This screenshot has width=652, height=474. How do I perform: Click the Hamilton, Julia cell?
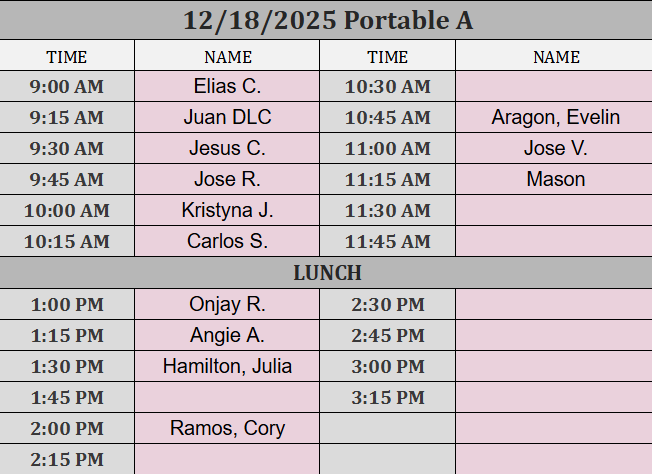coord(227,367)
